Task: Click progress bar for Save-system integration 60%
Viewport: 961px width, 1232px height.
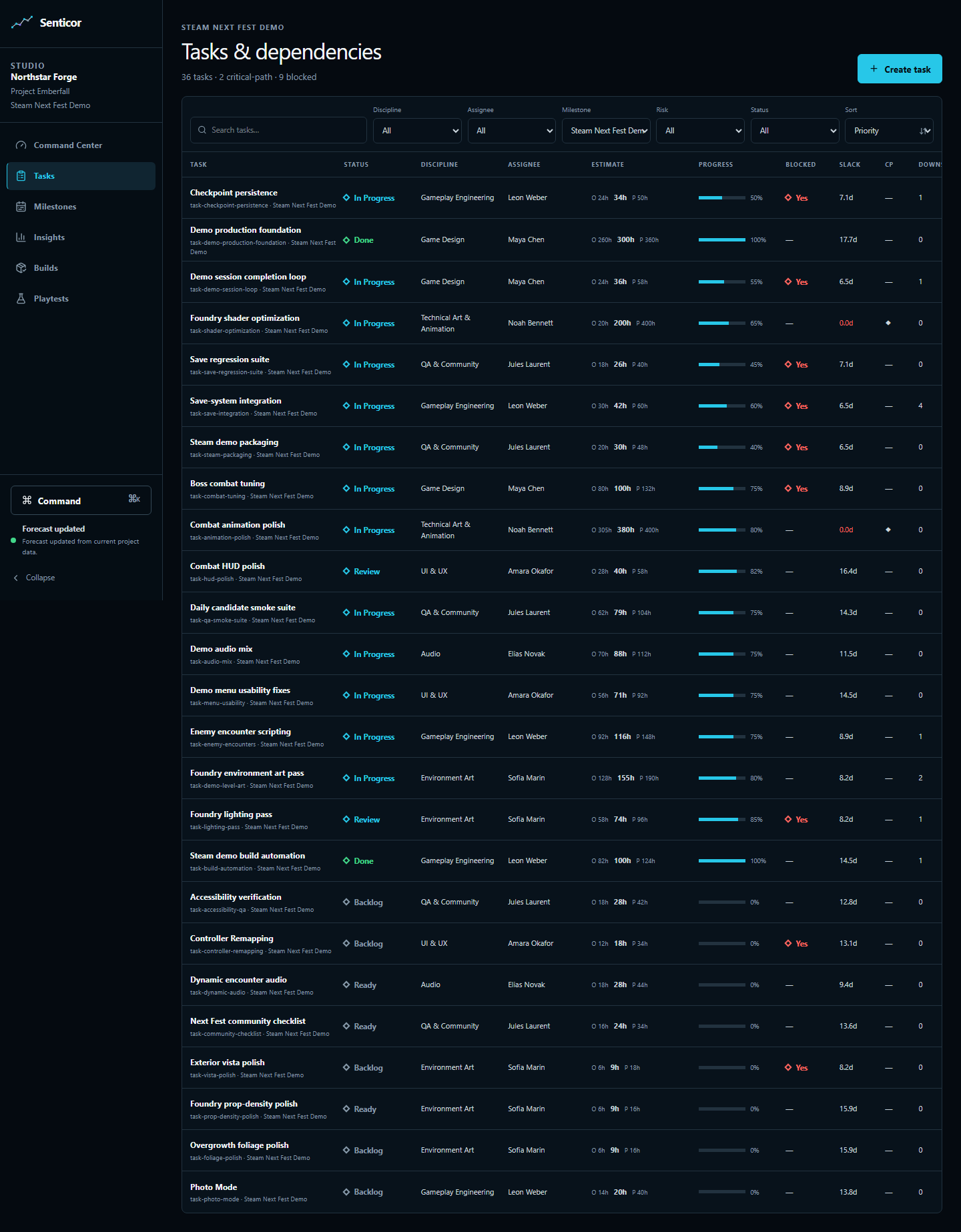Action: pos(722,406)
